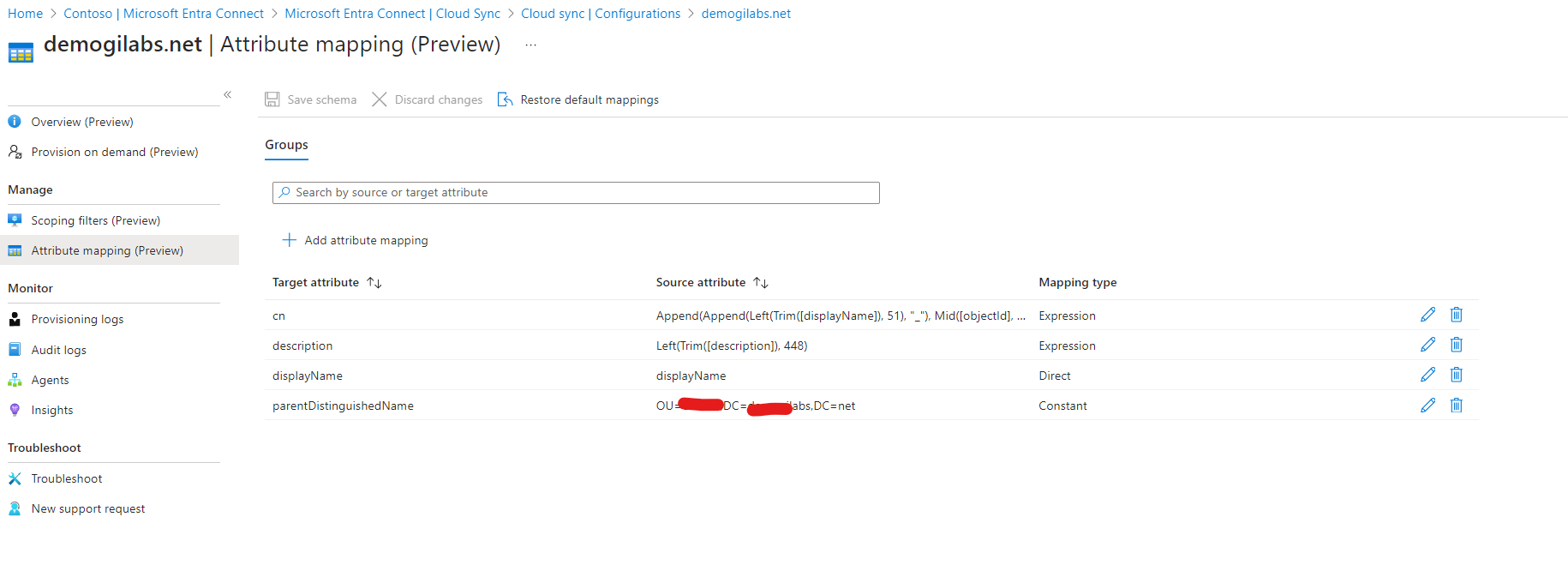
Task: Click Save schema button
Action: (311, 99)
